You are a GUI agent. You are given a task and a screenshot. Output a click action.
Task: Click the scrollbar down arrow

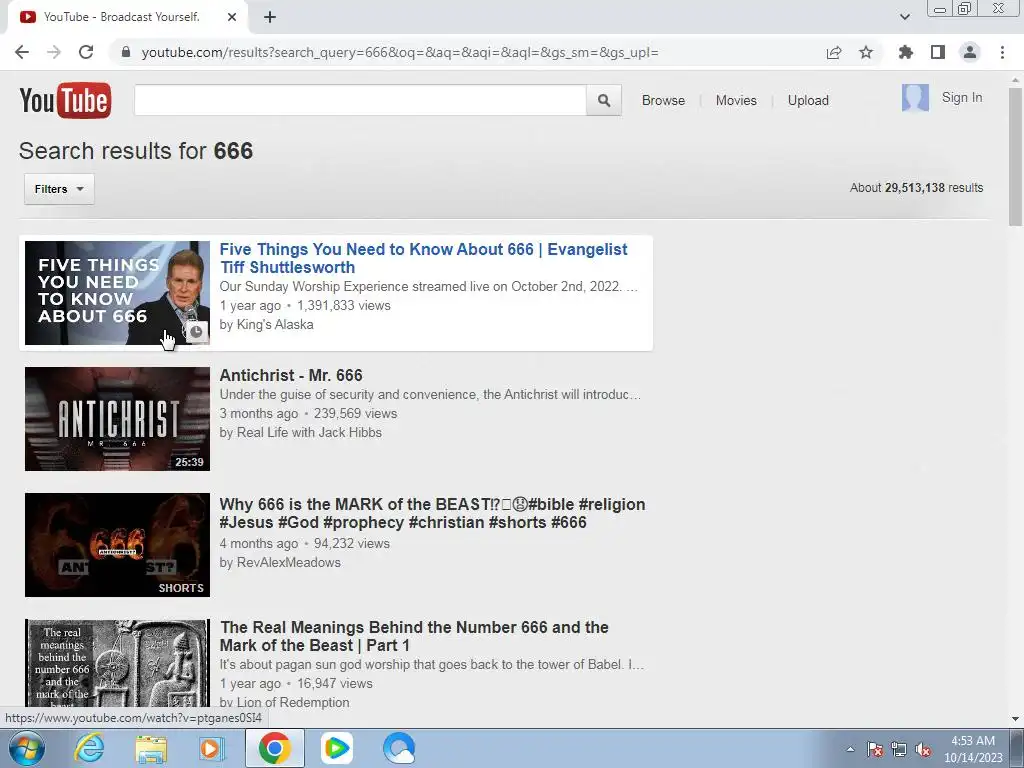1015,719
